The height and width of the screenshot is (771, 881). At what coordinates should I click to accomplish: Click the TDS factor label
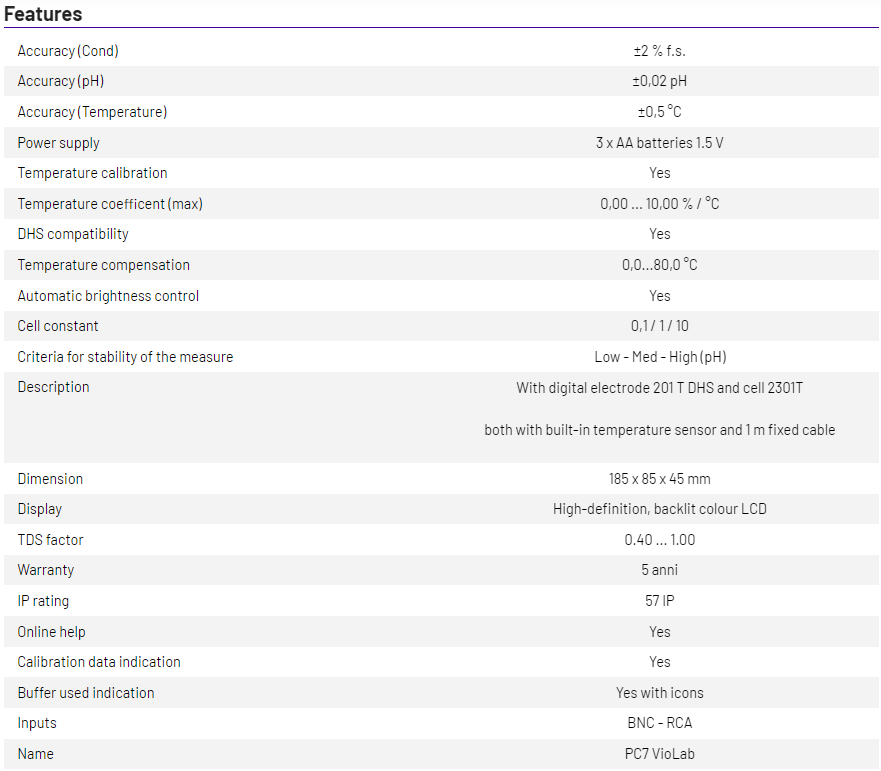point(50,540)
